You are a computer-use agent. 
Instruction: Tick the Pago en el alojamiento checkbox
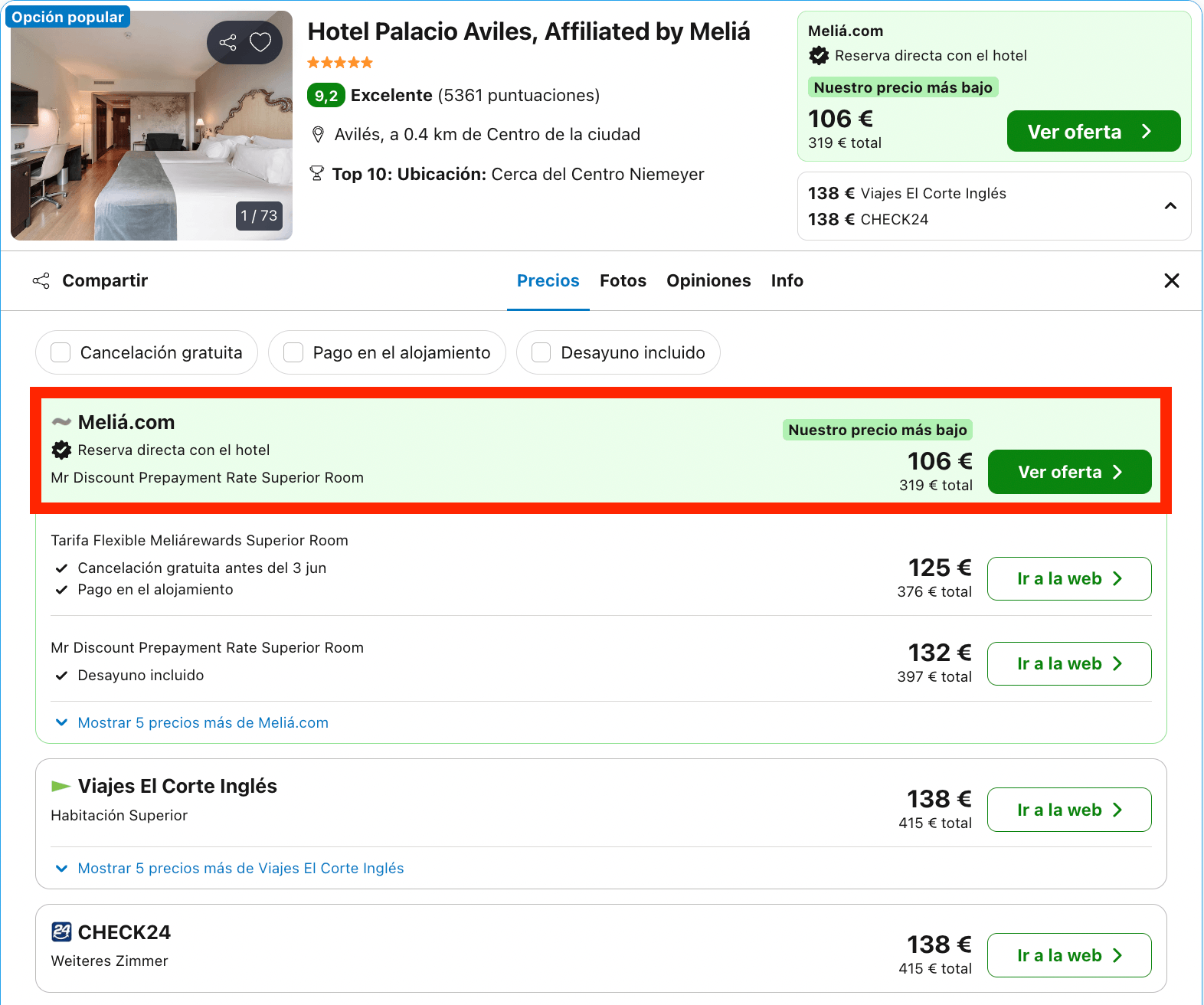(293, 352)
